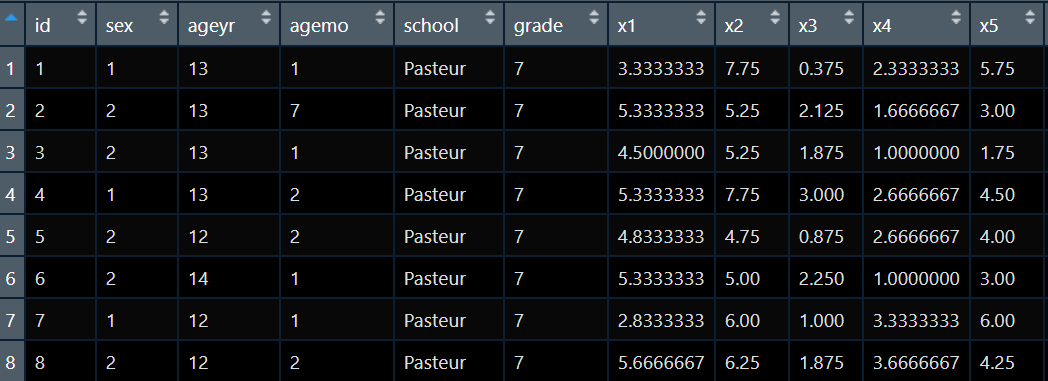Click the x1 cell 4.8333333 in row 5

[x=661, y=237]
